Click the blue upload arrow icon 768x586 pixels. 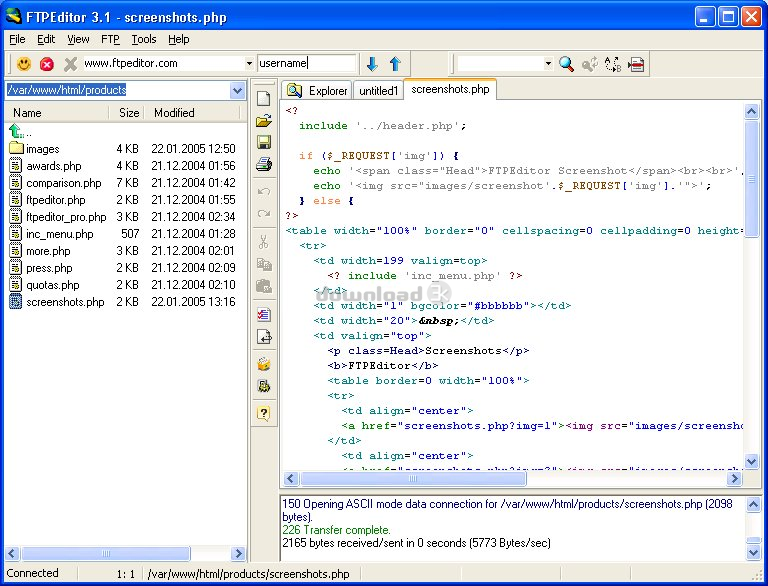pyautogui.click(x=394, y=64)
